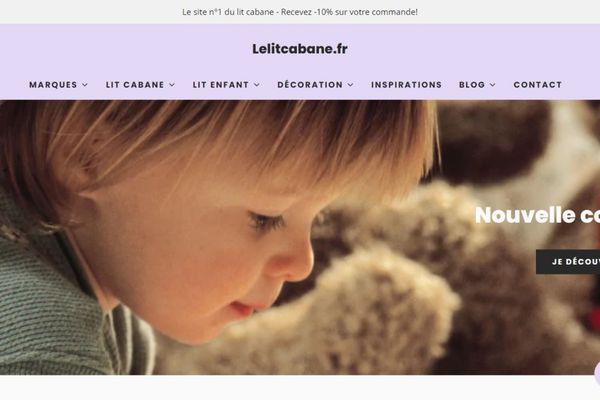Expand the chevron next to DÉCORATION
600x400 pixels.
click(351, 85)
